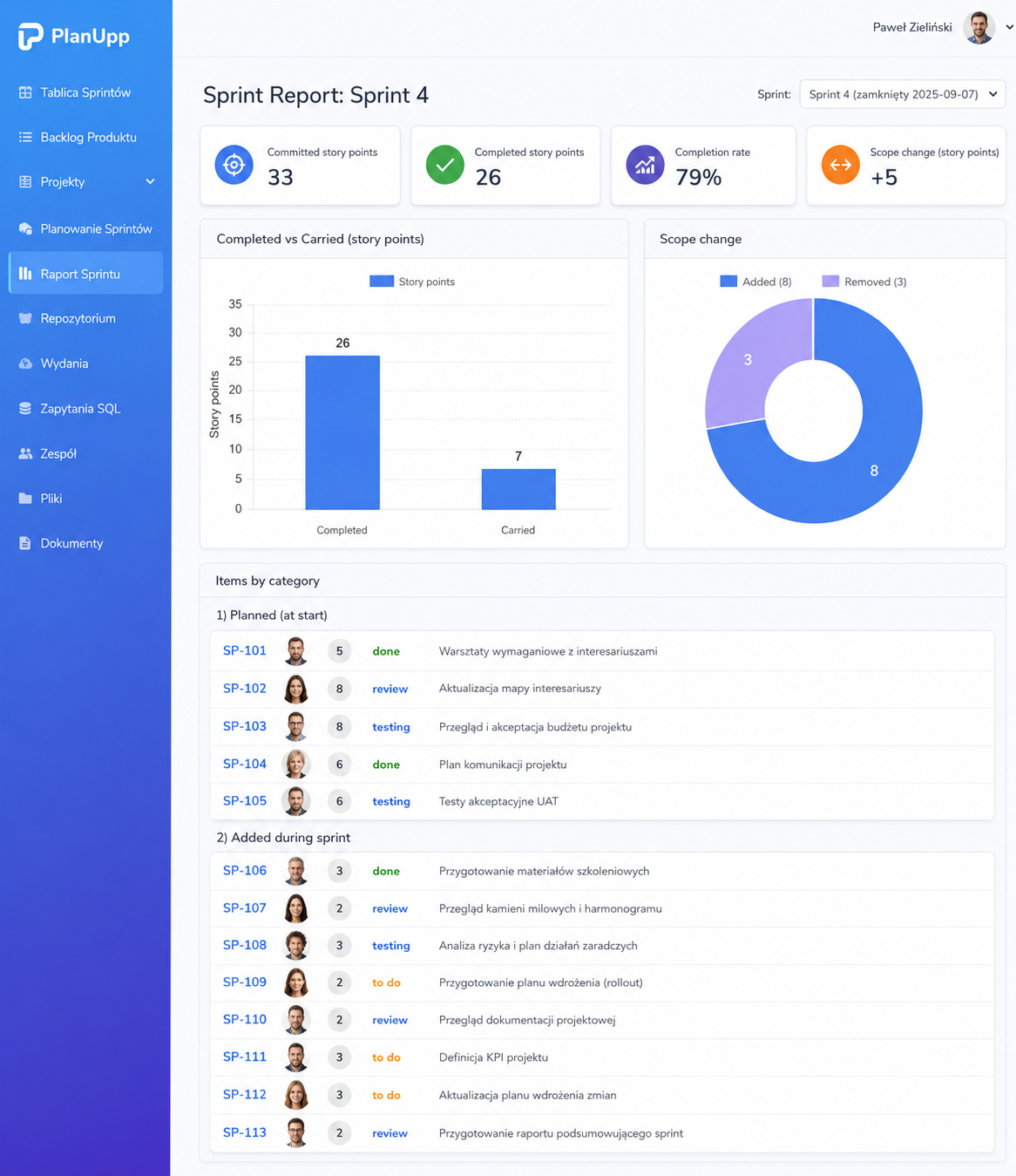Image resolution: width=1016 pixels, height=1176 pixels.
Task: Click the Completed bar in chart
Action: coord(342,432)
